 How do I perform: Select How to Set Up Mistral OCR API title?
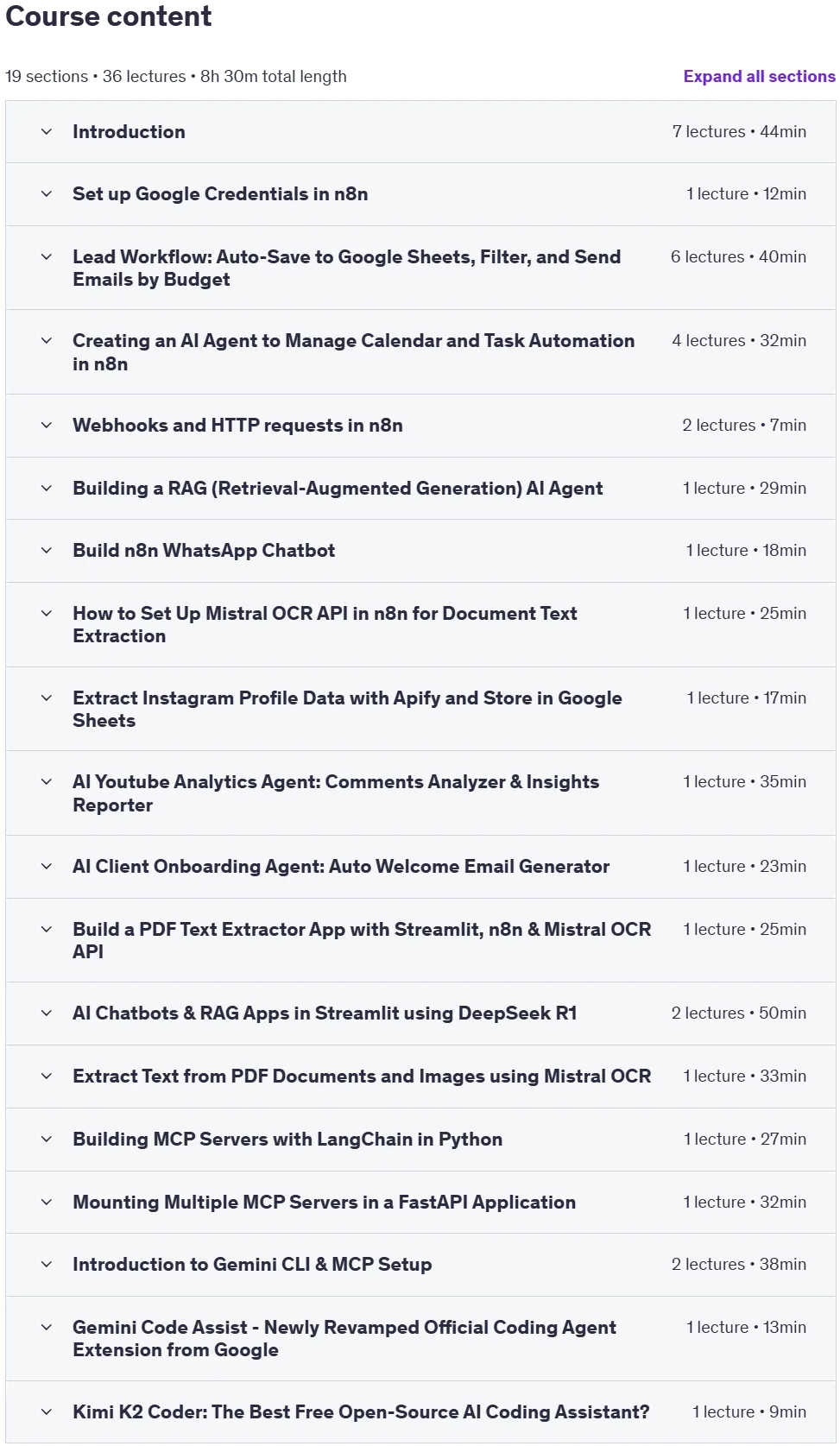tap(325, 624)
